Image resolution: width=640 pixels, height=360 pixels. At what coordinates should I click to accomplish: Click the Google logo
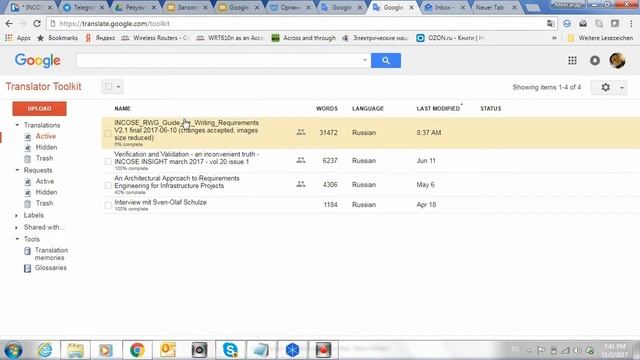click(x=38, y=60)
